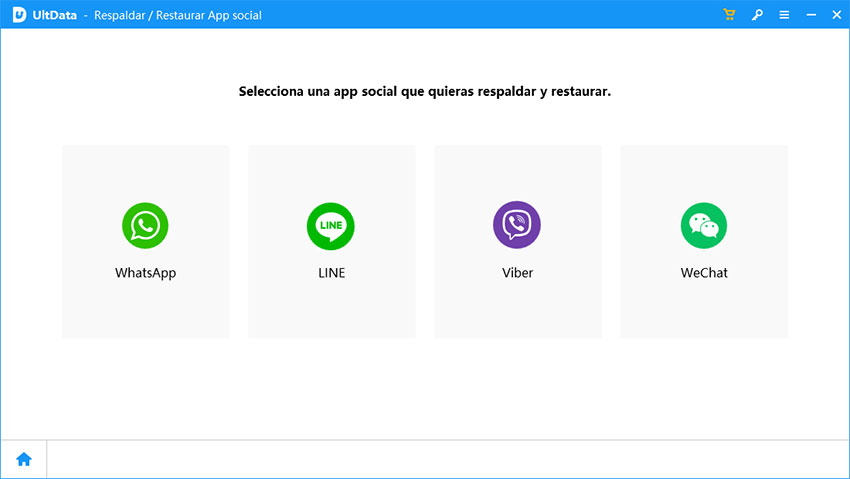This screenshot has width=850, height=479.
Task: Click the LINE label text
Action: click(331, 273)
